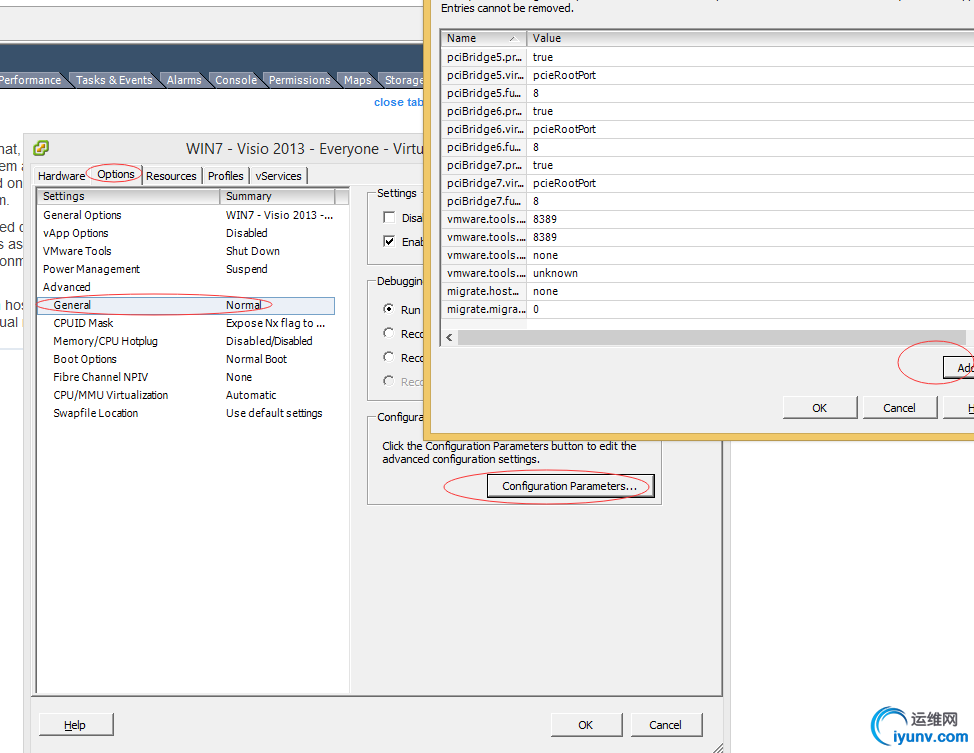Select VMware Tools setting
The image size is (974, 753).
click(x=186, y=251)
